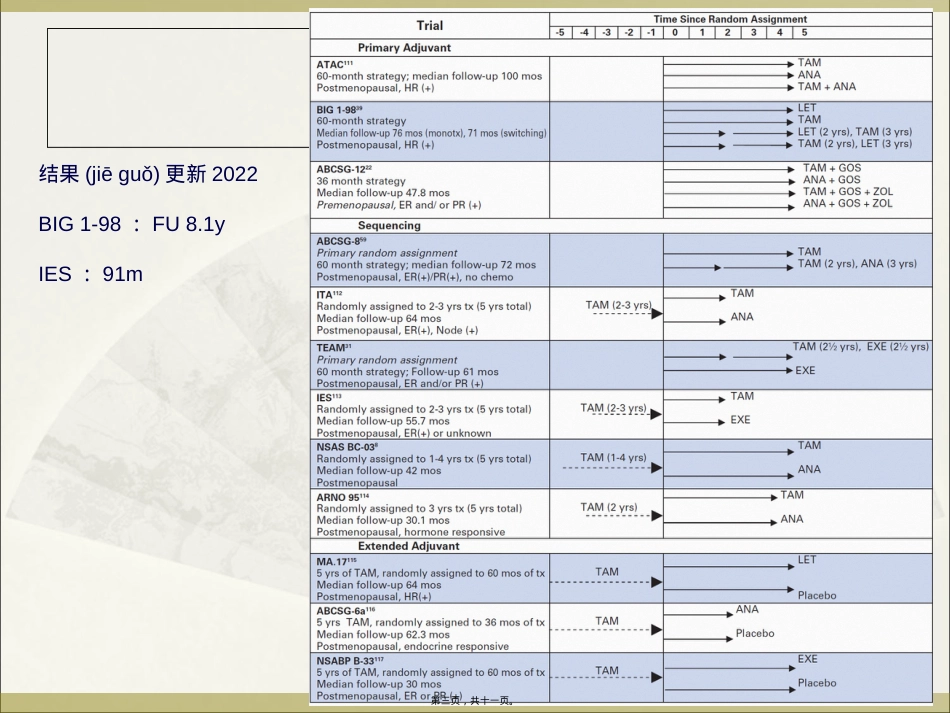Click 'LET' arm label in MA.17 row

[806, 560]
